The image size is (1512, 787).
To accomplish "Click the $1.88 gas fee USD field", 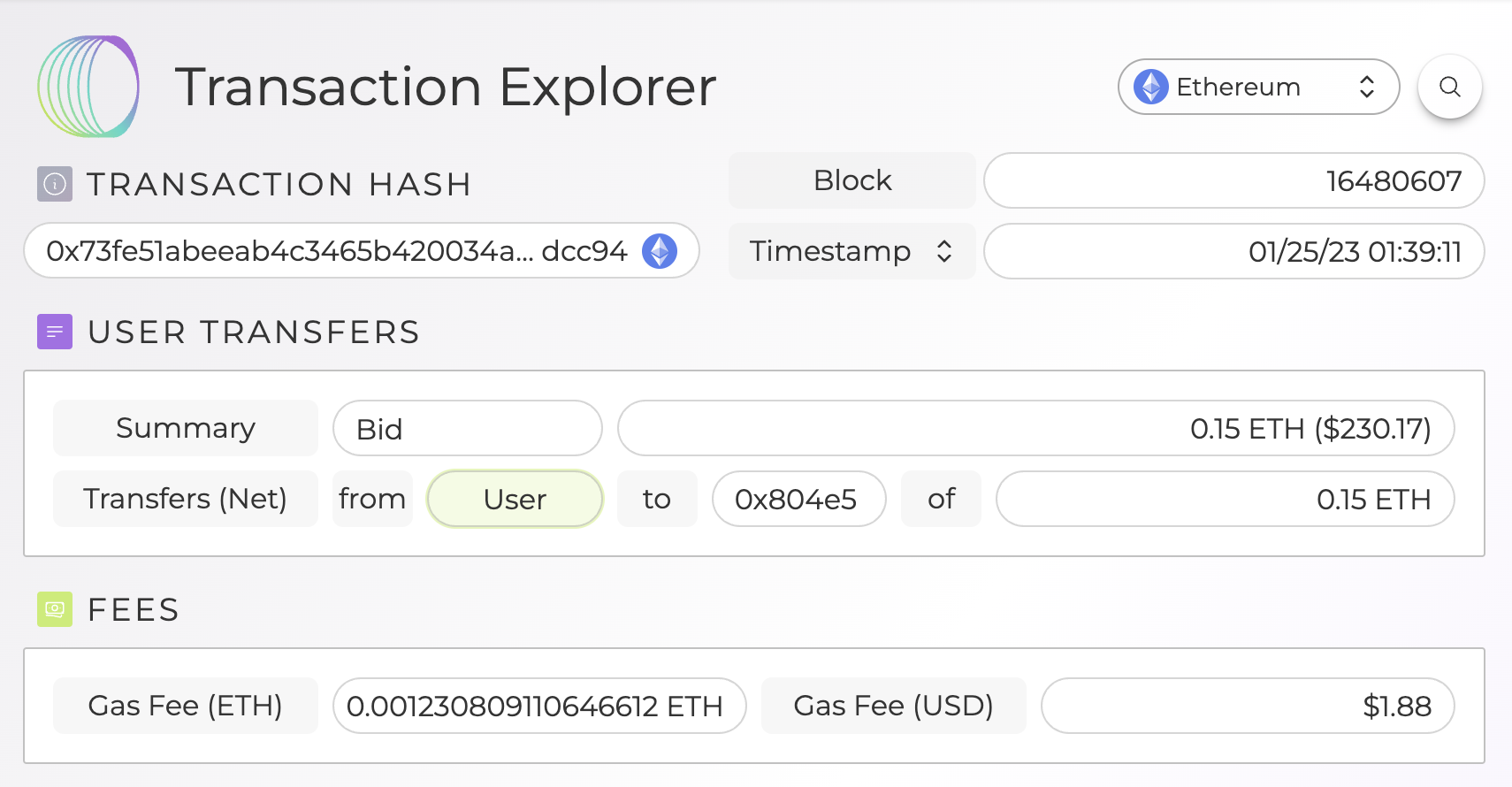I will click(1248, 706).
